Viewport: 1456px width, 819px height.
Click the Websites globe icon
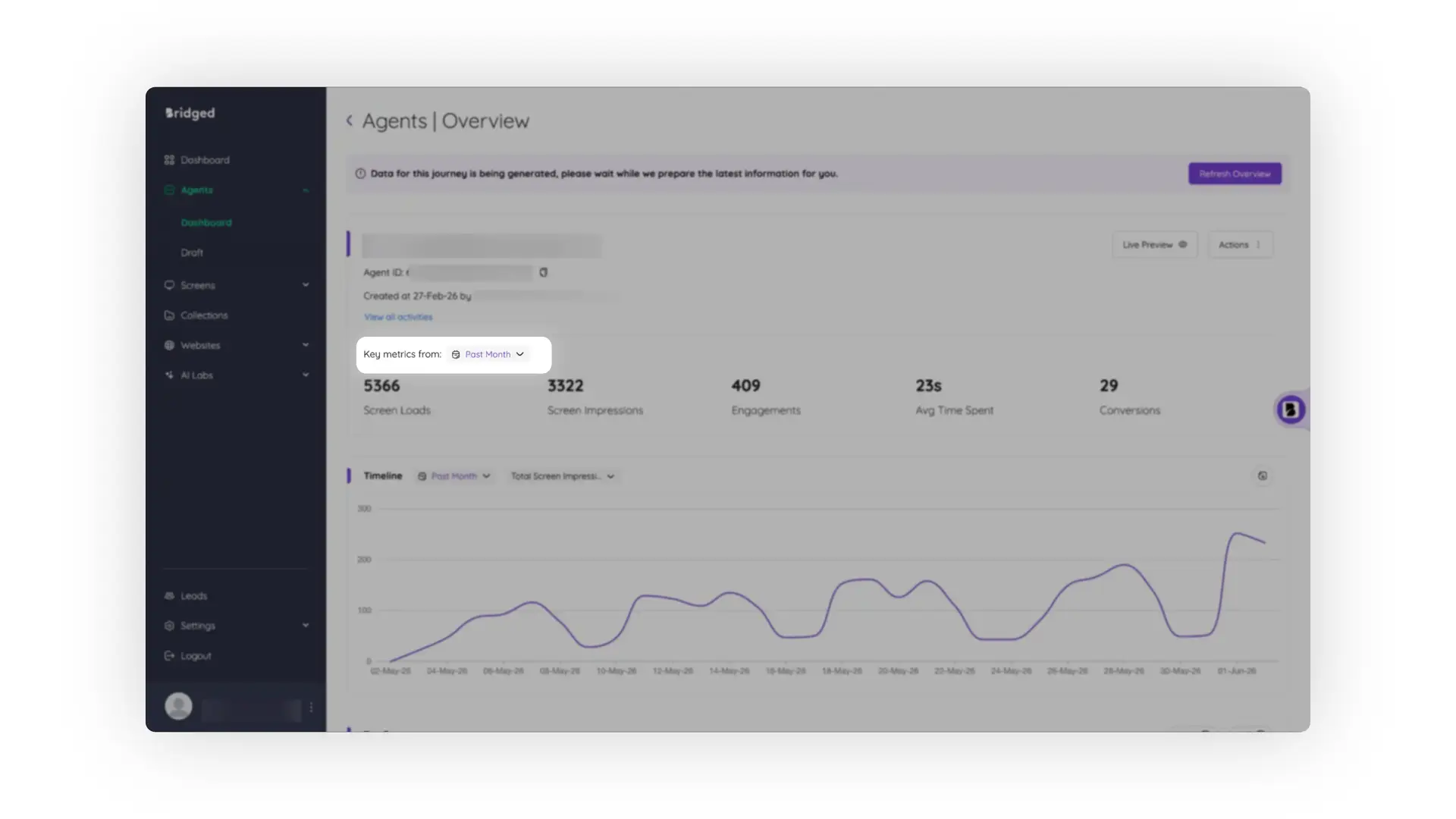[x=169, y=345]
